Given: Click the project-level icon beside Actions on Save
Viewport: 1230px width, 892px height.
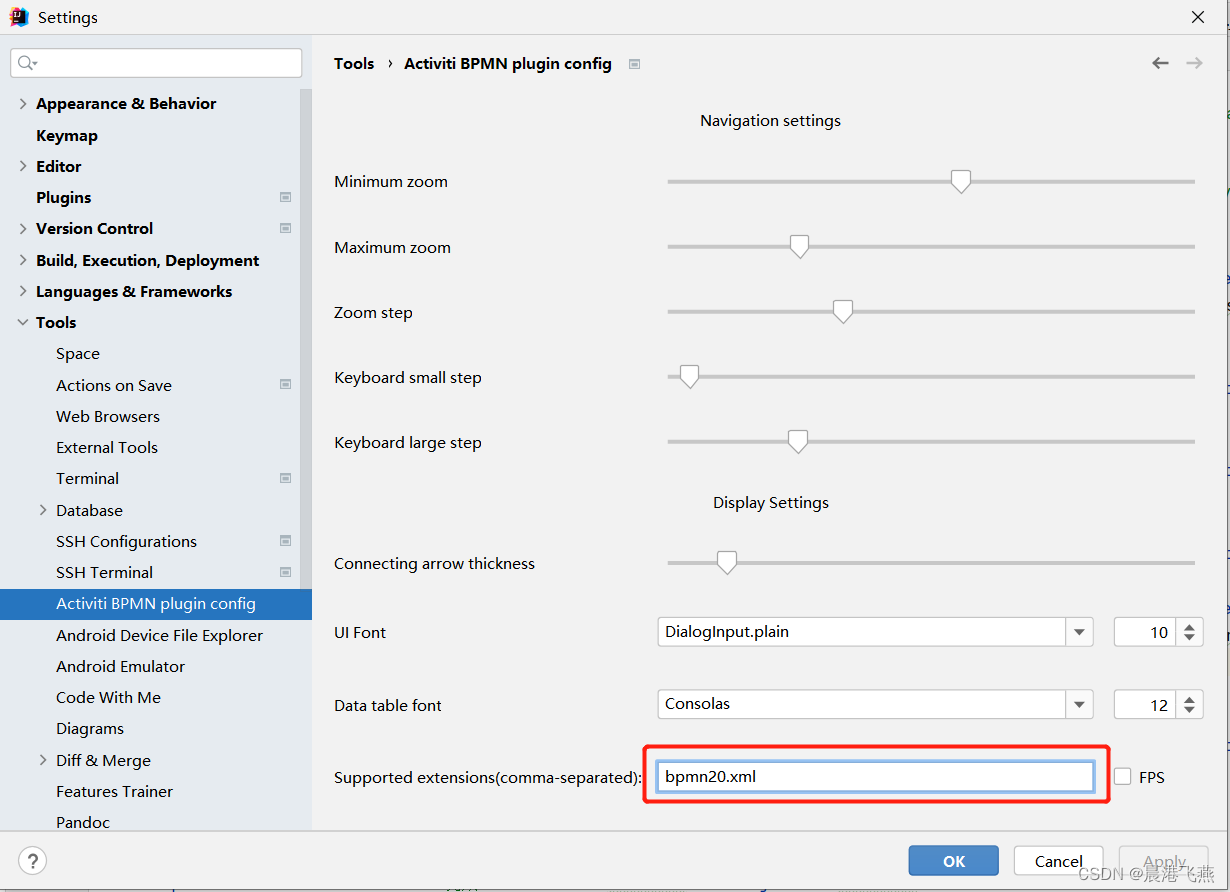Looking at the screenshot, I should tap(285, 385).
